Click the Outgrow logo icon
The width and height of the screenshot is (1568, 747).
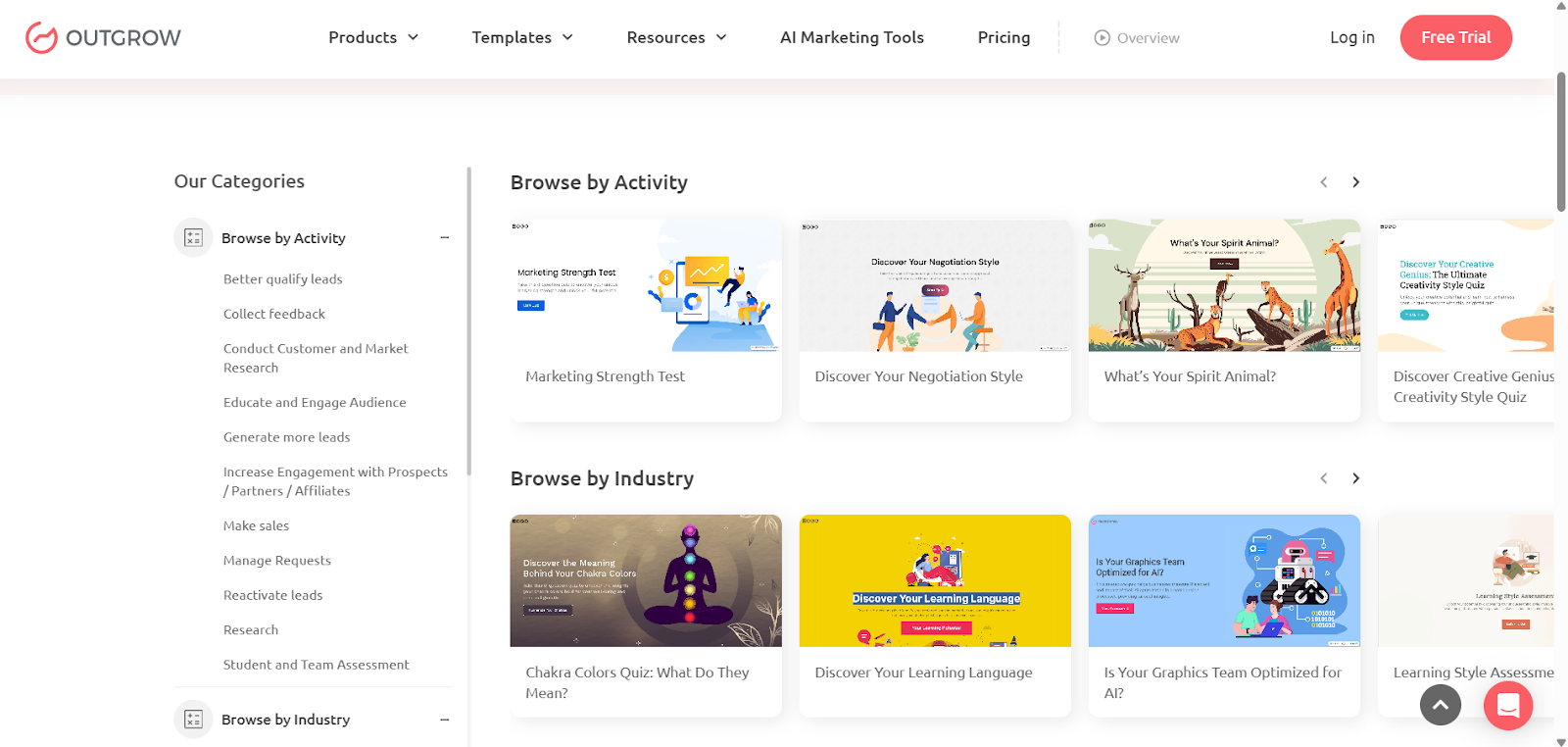[41, 38]
